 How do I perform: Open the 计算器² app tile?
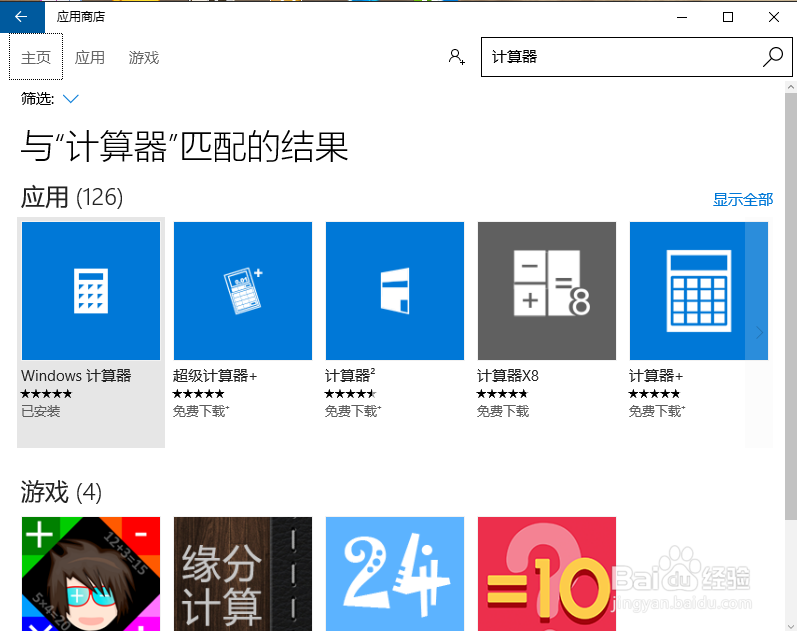click(395, 291)
